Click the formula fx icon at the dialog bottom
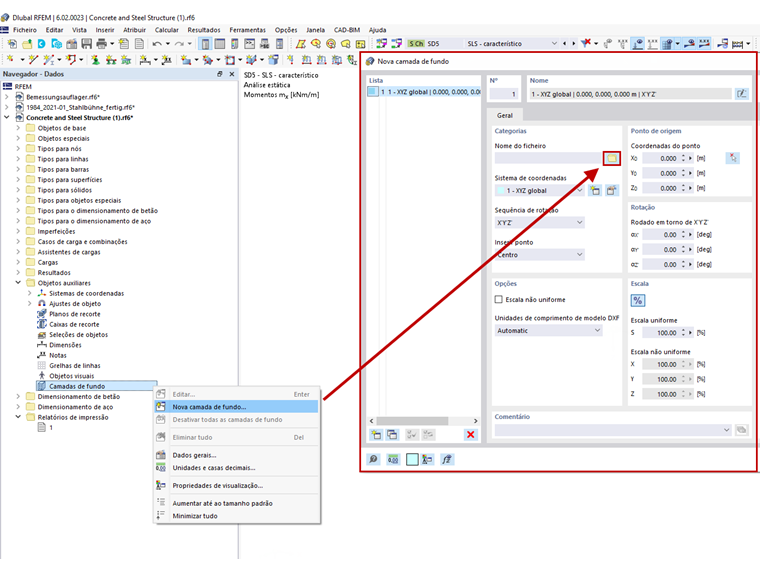 coord(446,459)
